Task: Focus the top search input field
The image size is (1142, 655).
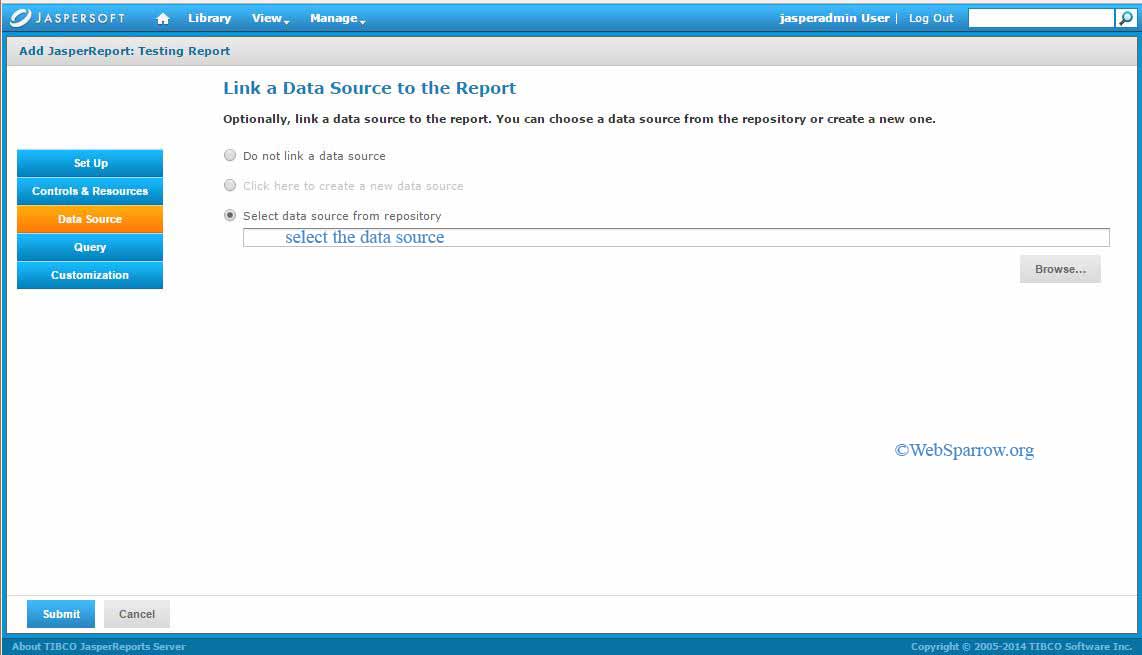Action: [x=1041, y=18]
